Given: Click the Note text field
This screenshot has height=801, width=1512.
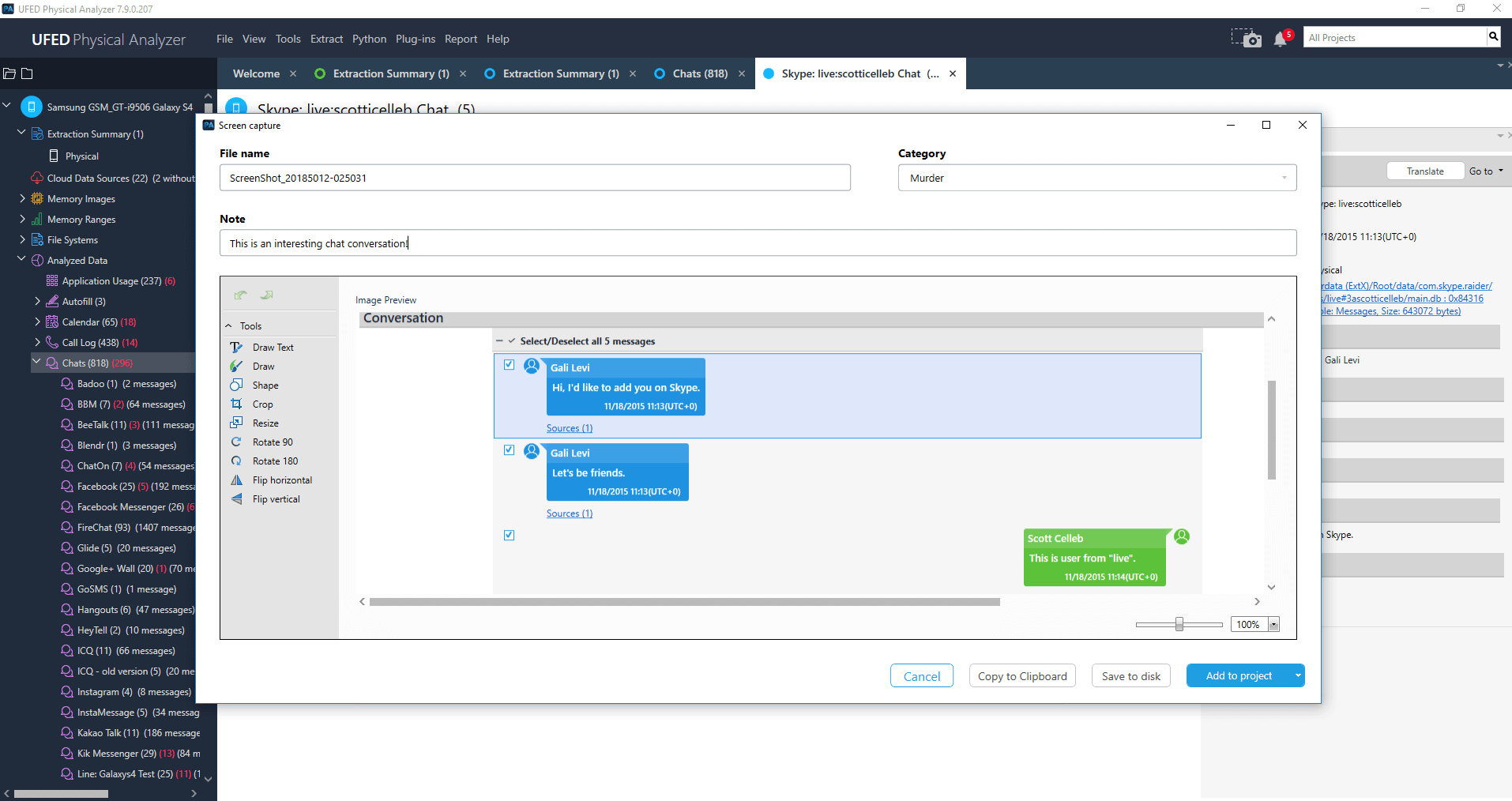Looking at the screenshot, I should [758, 243].
